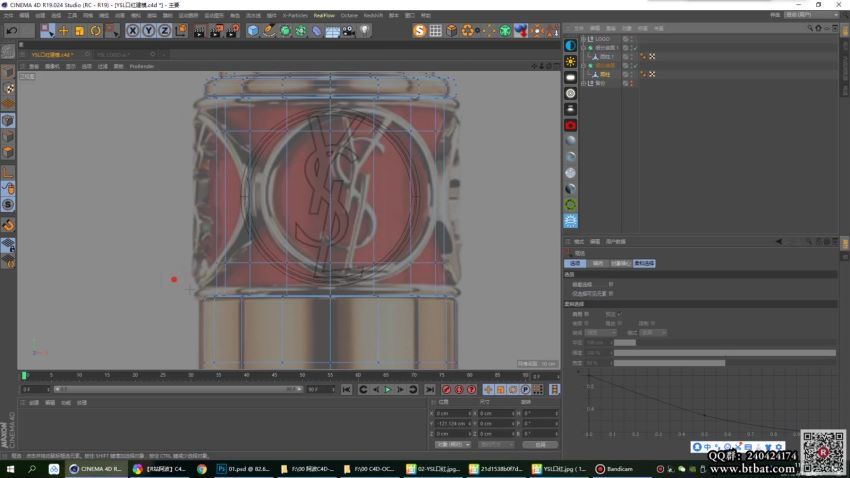The height and width of the screenshot is (478, 850).
Task: Open the falloff mode dropdown in attributes
Action: click(601, 332)
